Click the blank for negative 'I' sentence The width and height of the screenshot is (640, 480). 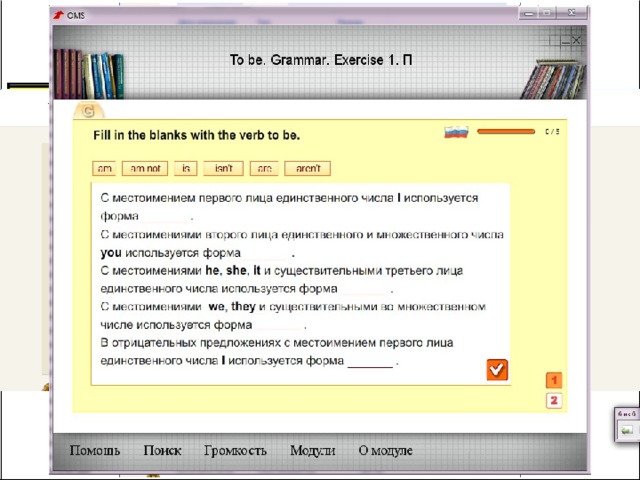coord(370,362)
